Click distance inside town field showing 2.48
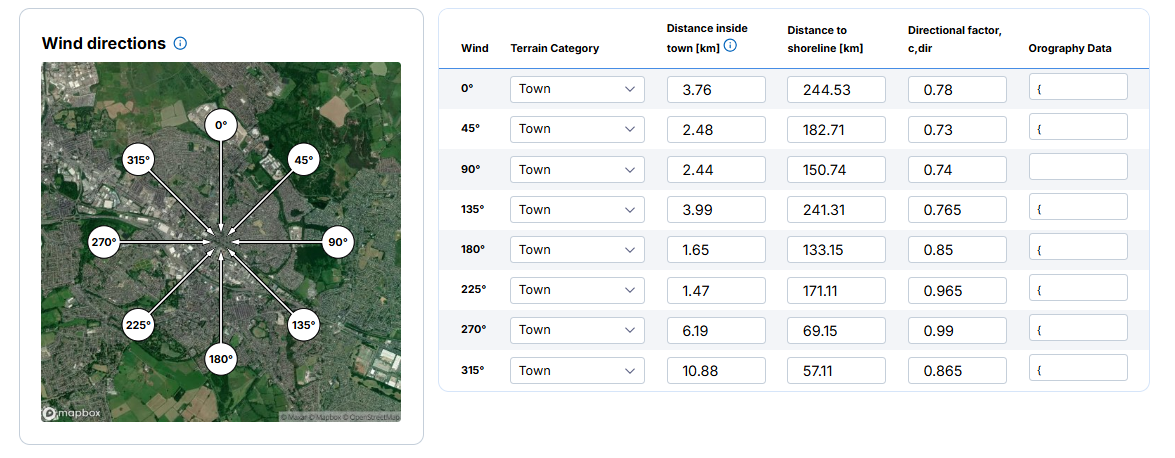The width and height of the screenshot is (1175, 458). click(716, 129)
